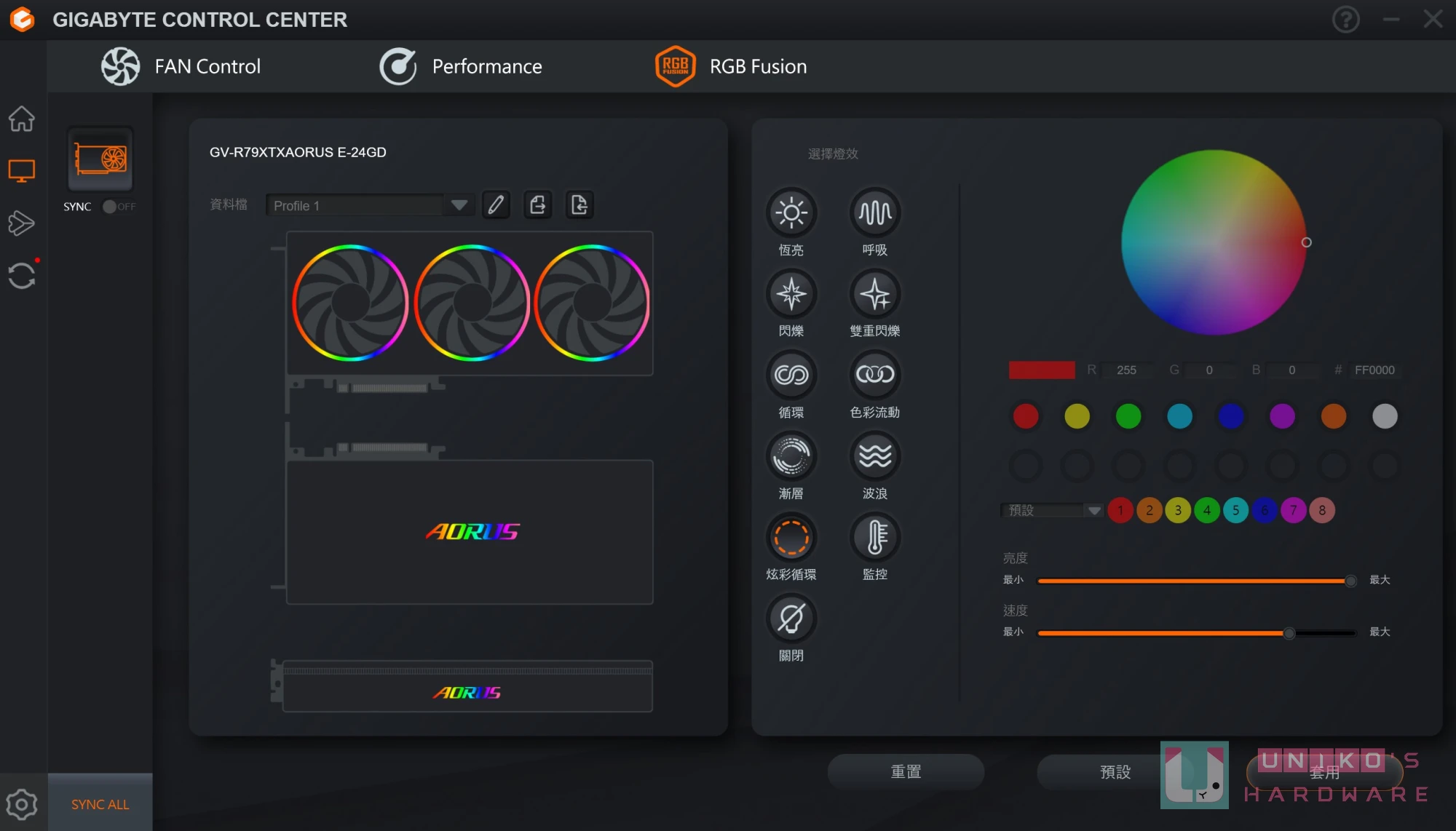This screenshot has width=1456, height=831.
Task: Select preset color number 8
Action: coord(1322,510)
